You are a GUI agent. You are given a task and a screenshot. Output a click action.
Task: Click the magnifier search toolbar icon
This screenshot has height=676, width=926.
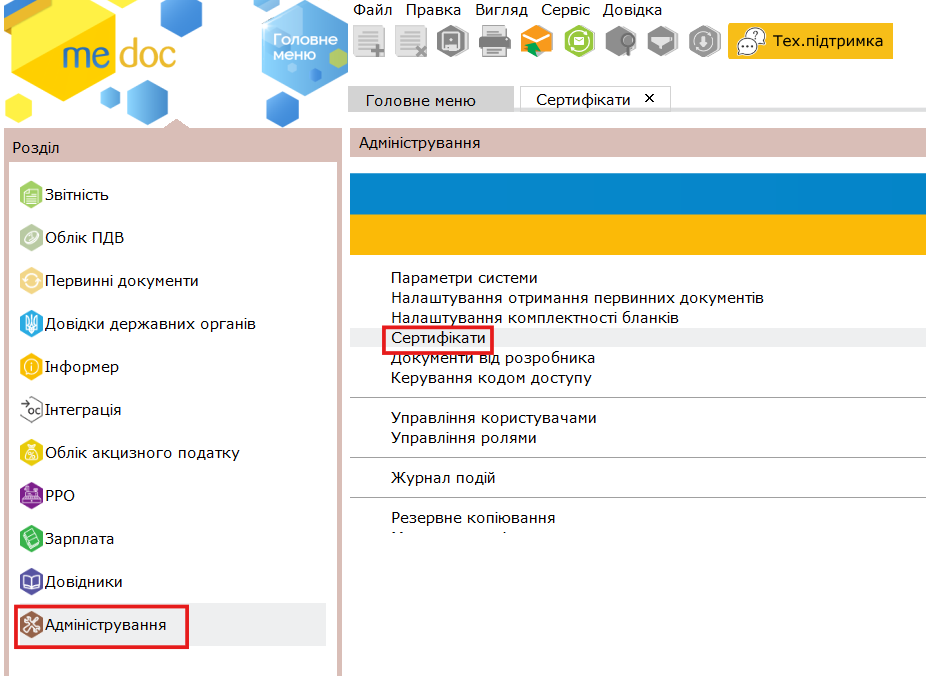click(621, 42)
